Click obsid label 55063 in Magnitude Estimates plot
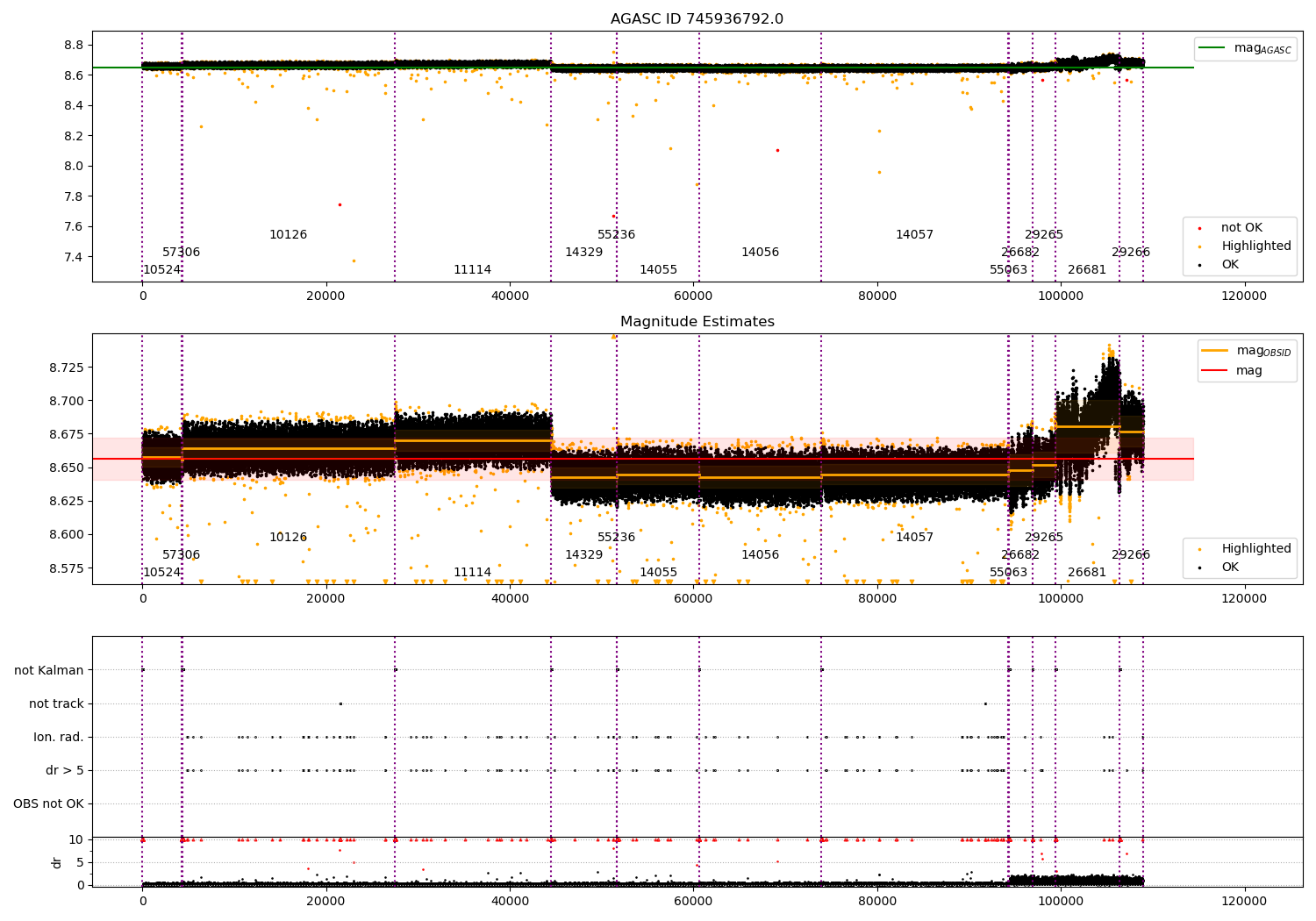1316x921 pixels. point(1008,573)
